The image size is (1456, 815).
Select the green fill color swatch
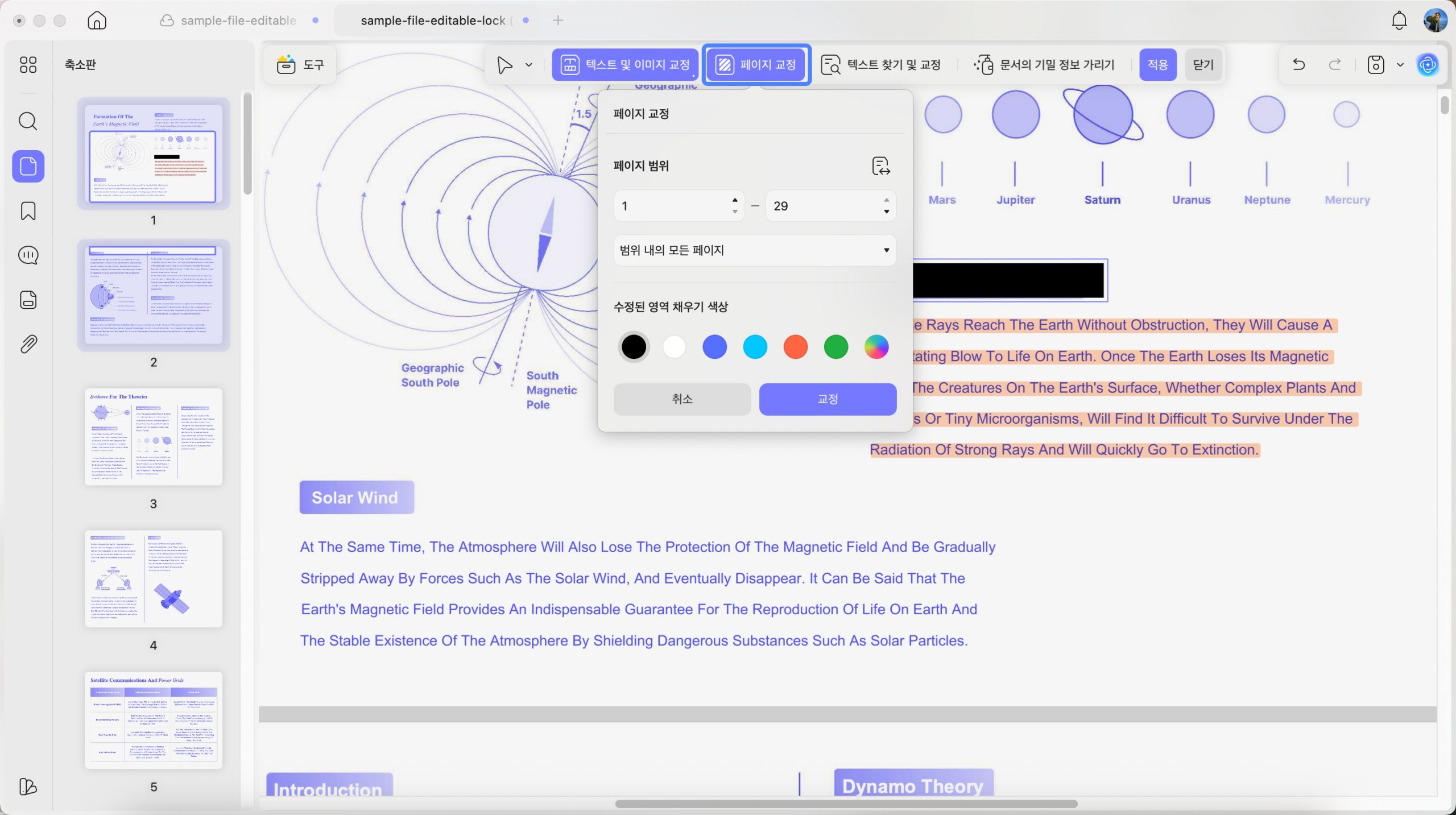click(835, 347)
